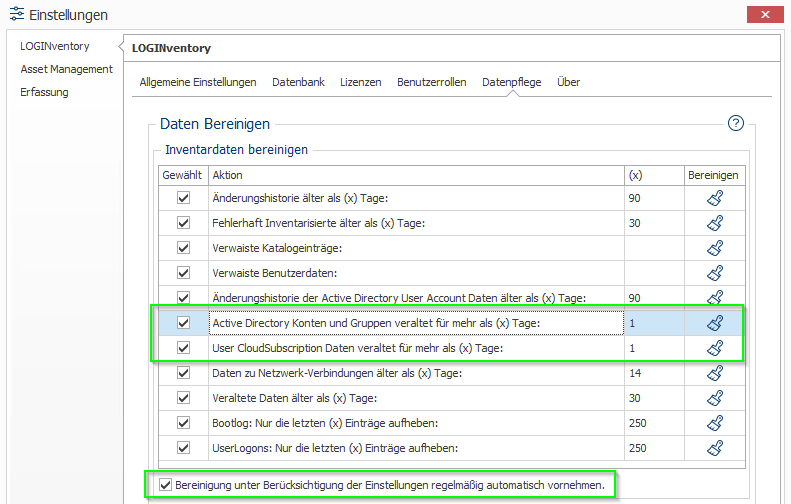This screenshot has height=504, width=791.
Task: Clean Active Directory Konten und Gruppen row
Action: coord(715,323)
